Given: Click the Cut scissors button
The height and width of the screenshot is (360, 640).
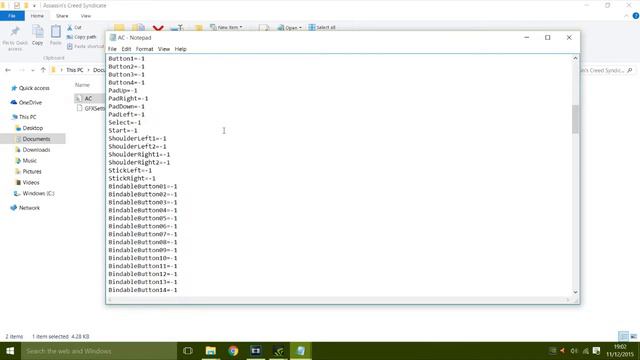Looking at the screenshot, I should (x=74, y=27).
